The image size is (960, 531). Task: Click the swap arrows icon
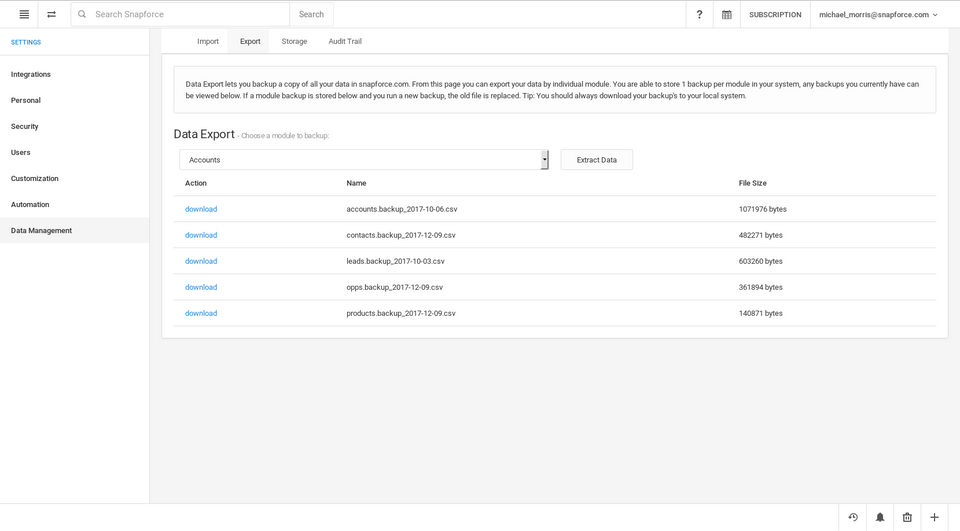(x=51, y=14)
